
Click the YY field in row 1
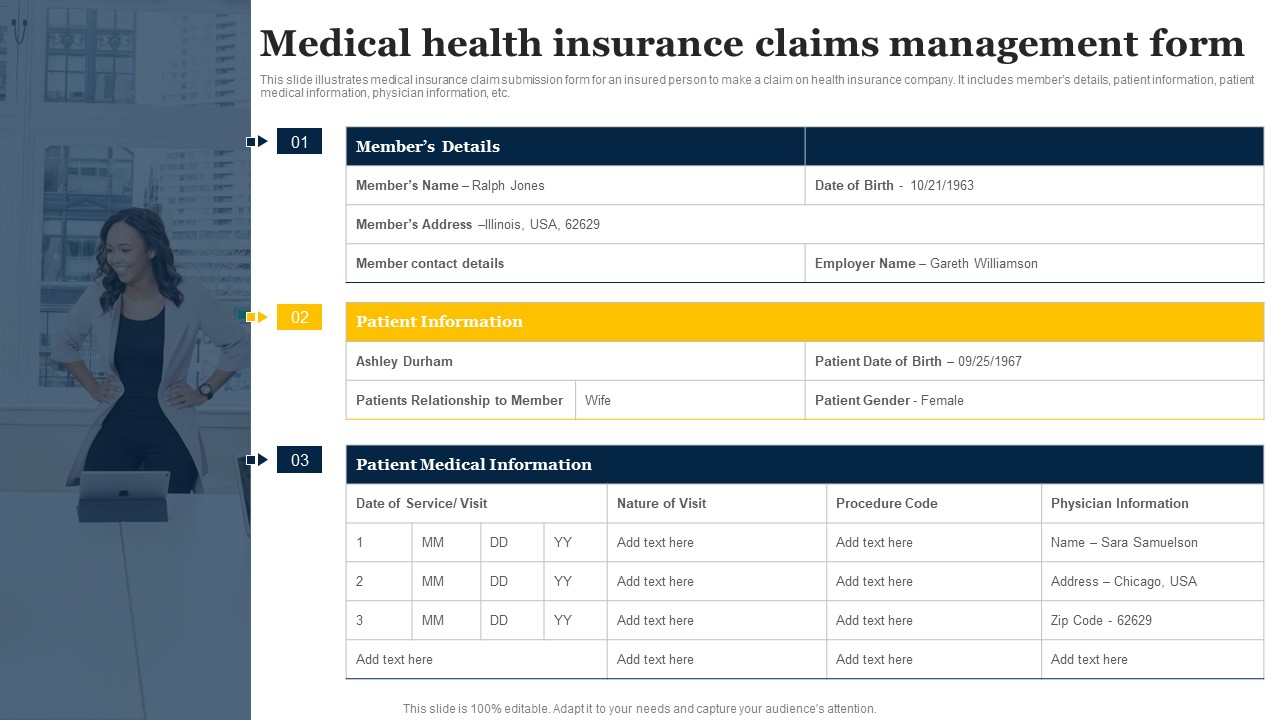[x=575, y=542]
